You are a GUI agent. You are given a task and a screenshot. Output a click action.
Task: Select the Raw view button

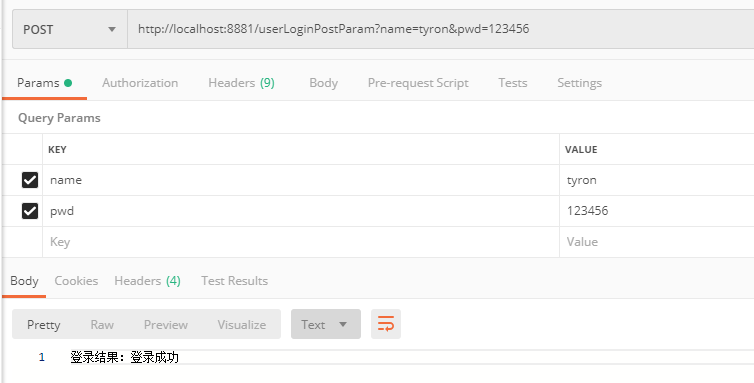(102, 325)
